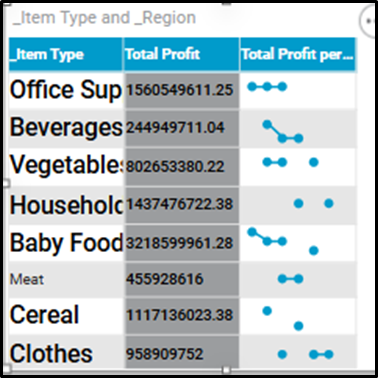Click the profit value 244949711.04

175,128
